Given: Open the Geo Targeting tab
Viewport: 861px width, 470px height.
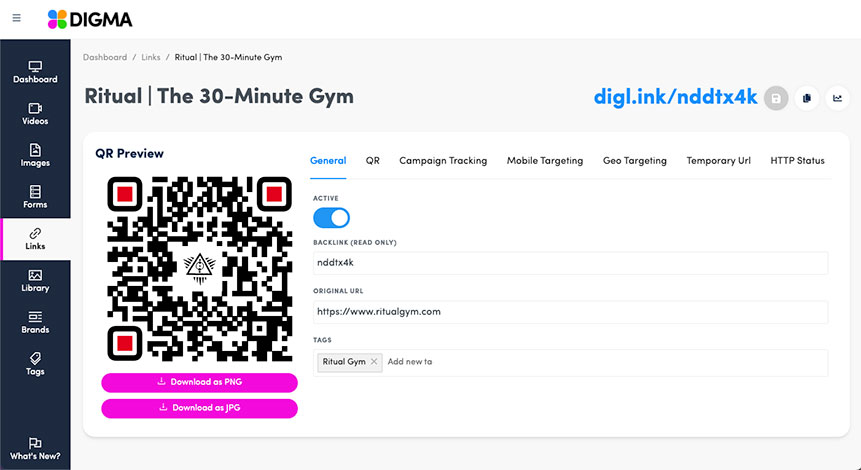Looking at the screenshot, I should [x=635, y=161].
